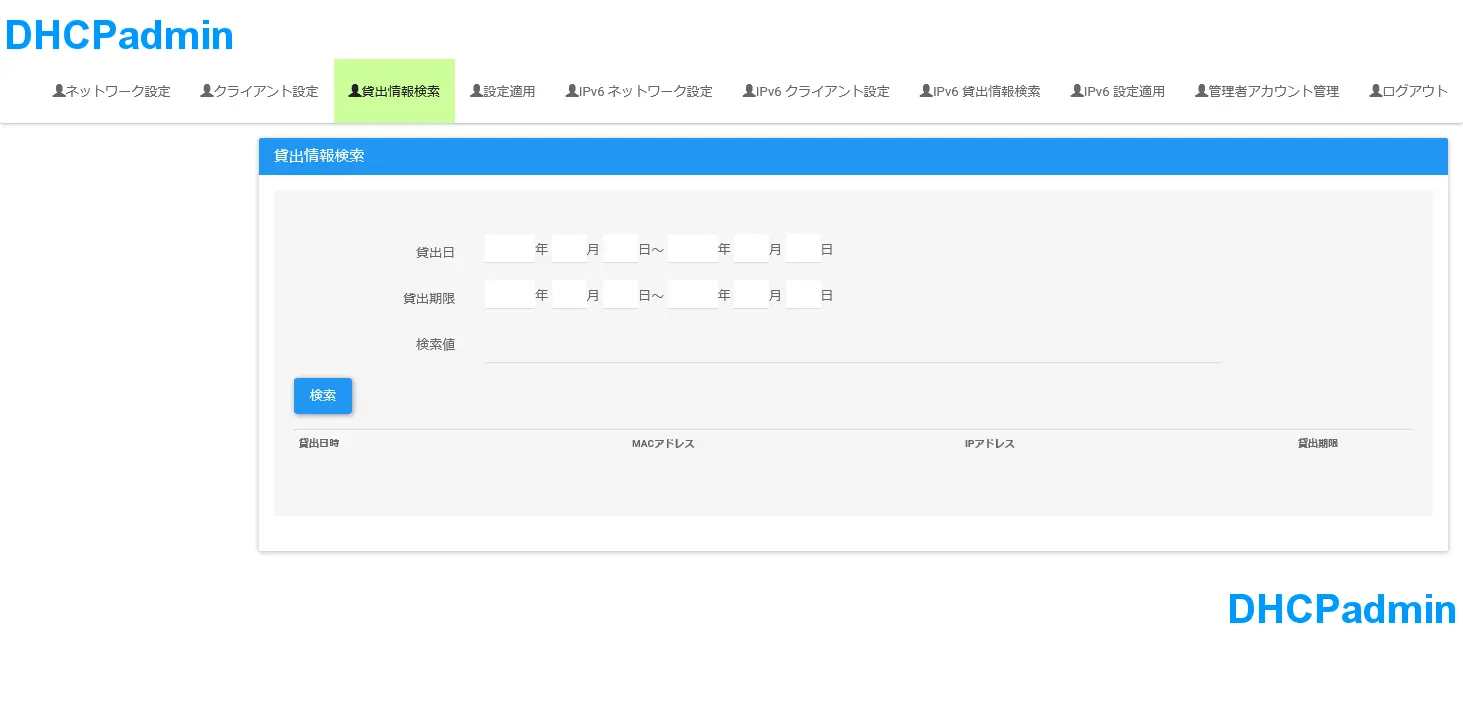1463x721 pixels.
Task: Click into the 検索値 text field
Action: point(853,344)
